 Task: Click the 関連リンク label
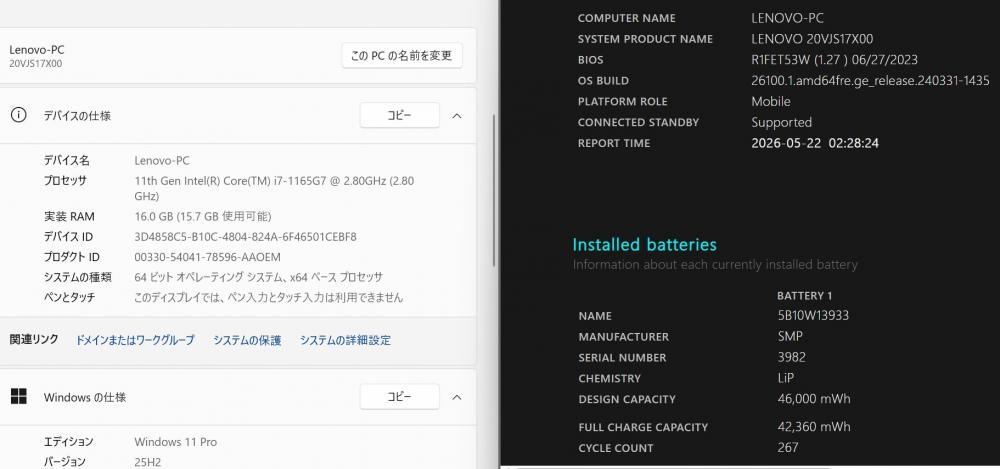34,340
